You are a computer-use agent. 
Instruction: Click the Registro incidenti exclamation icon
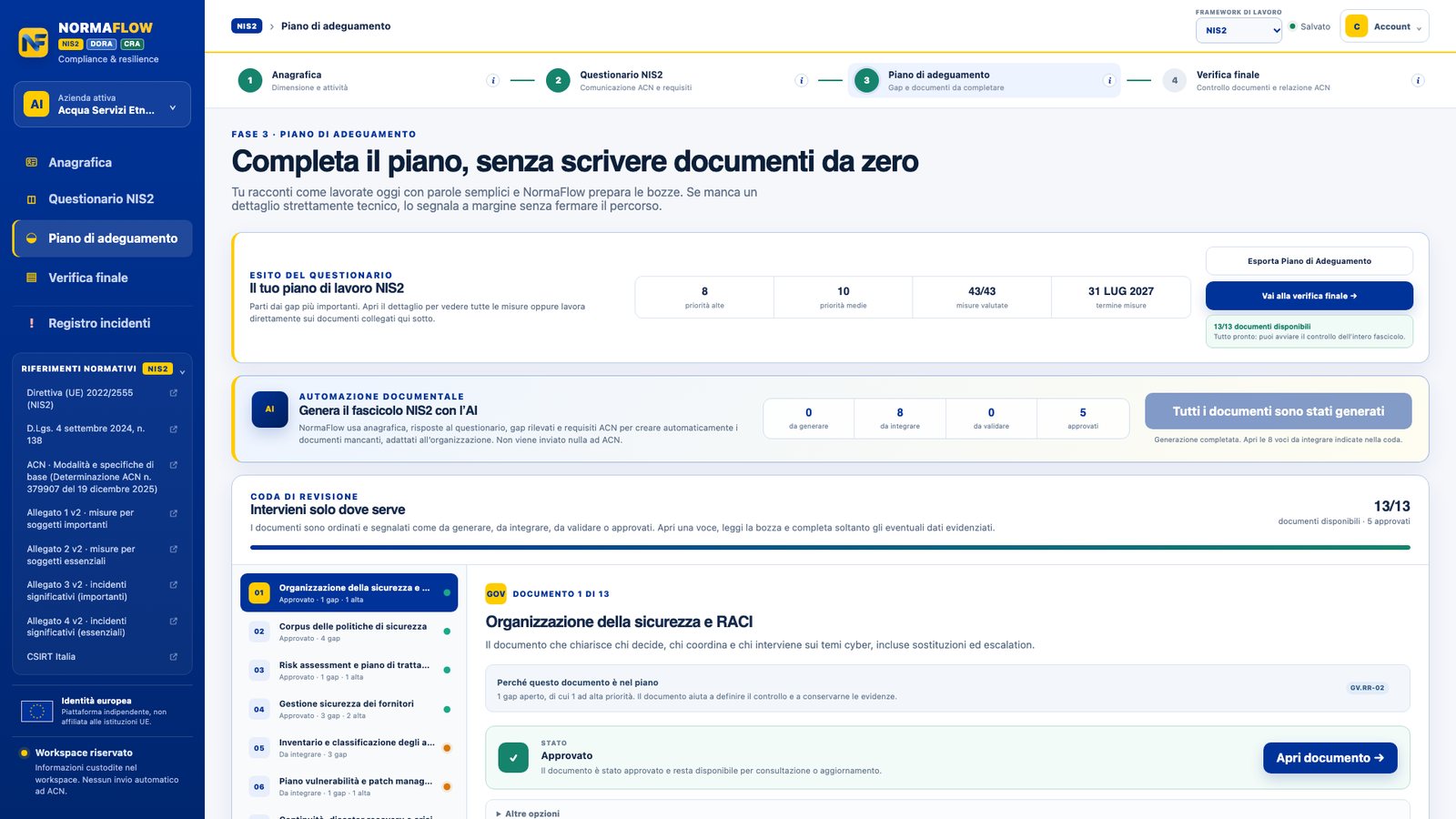tap(32, 323)
